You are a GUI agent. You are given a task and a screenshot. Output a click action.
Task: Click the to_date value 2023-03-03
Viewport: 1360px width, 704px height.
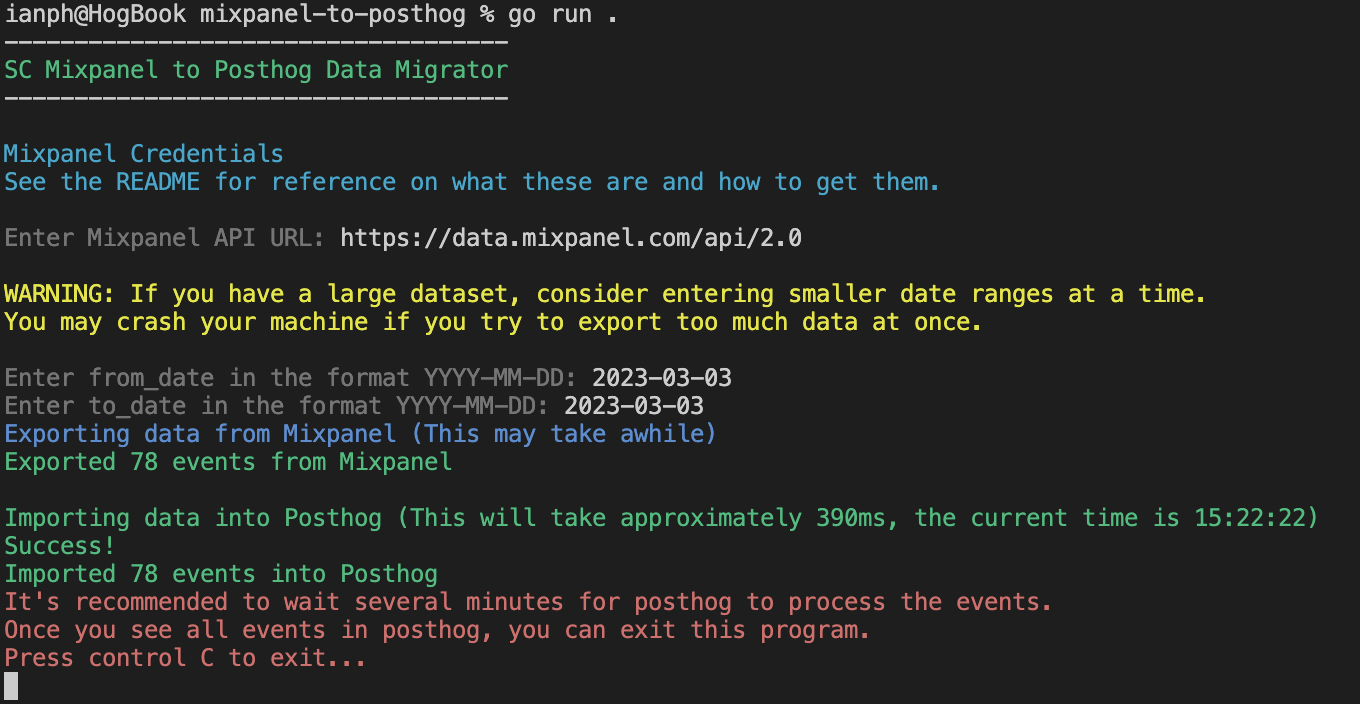point(633,406)
